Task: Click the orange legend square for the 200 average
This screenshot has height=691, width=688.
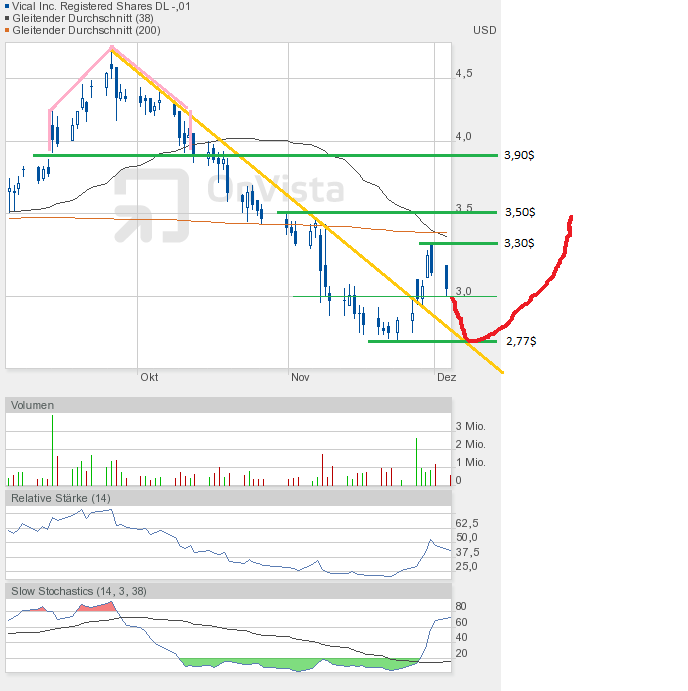Action: [x=7, y=30]
